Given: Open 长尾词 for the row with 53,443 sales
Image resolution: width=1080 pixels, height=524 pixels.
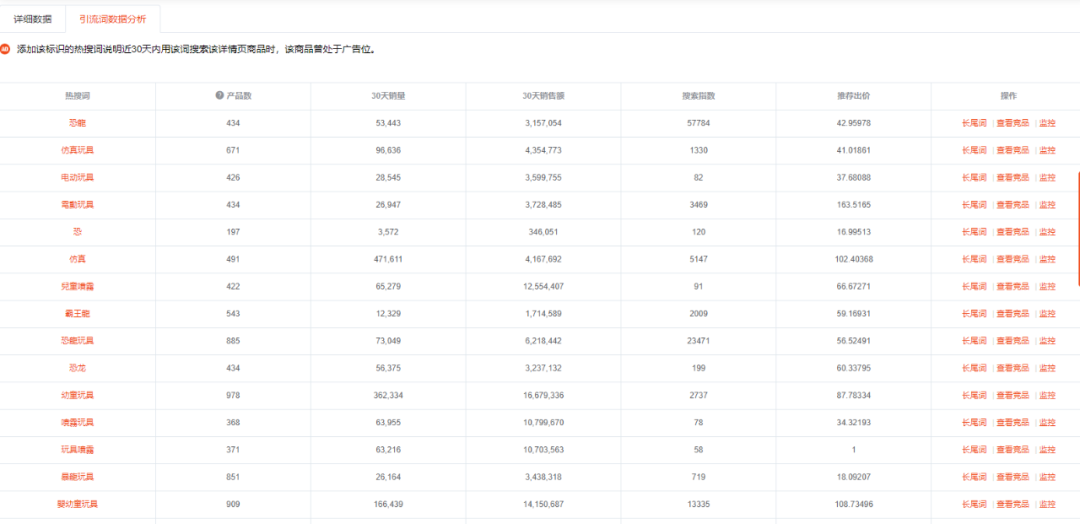Looking at the screenshot, I should (x=974, y=123).
